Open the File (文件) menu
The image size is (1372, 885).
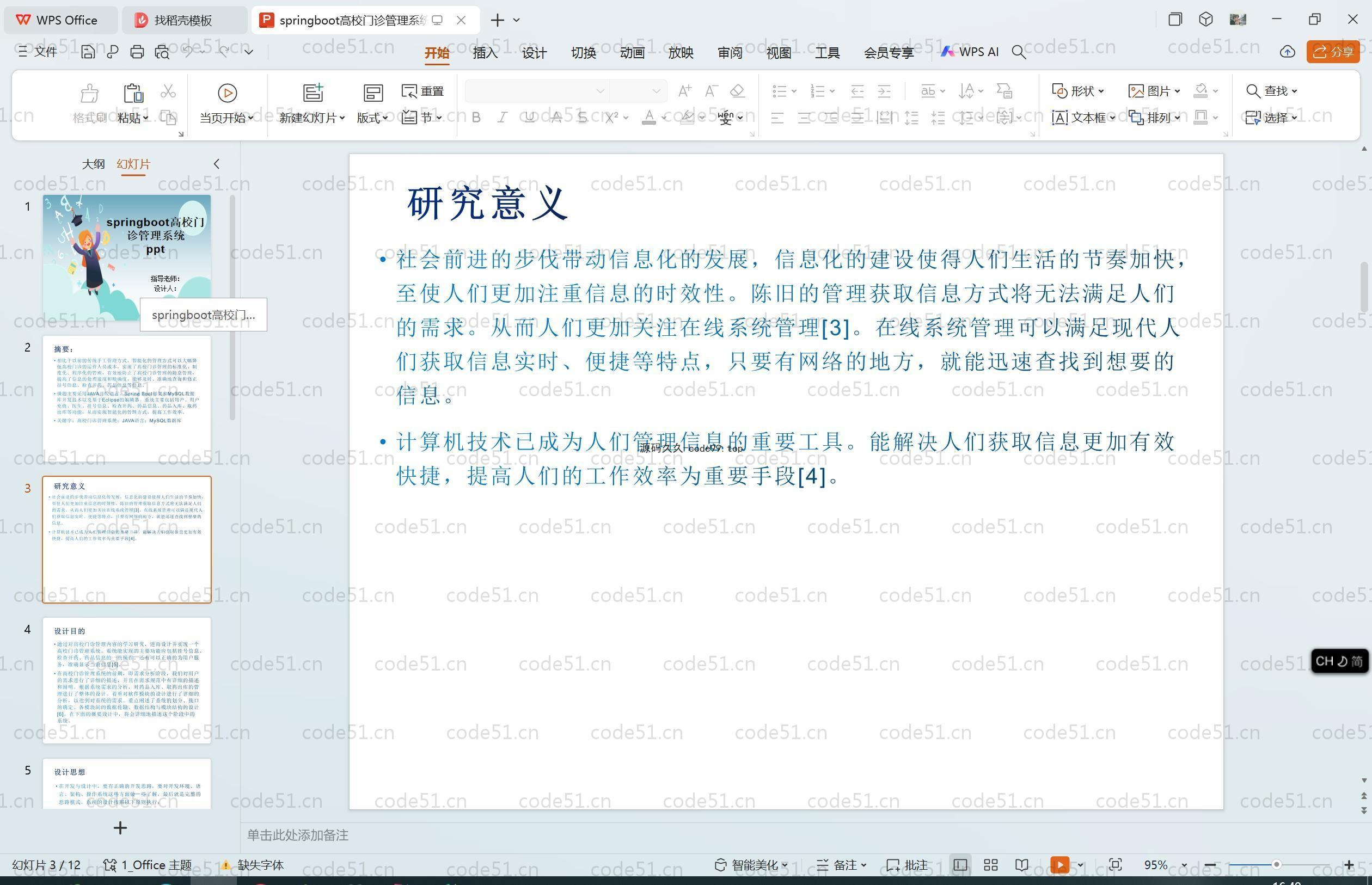pos(38,52)
